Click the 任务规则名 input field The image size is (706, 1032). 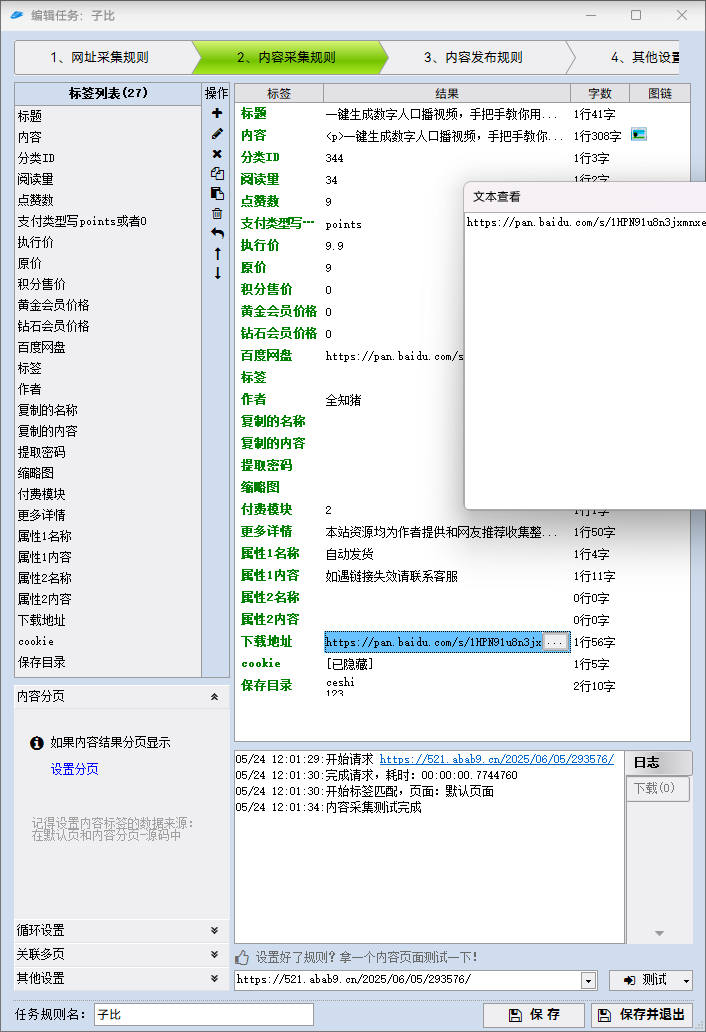(204, 1015)
